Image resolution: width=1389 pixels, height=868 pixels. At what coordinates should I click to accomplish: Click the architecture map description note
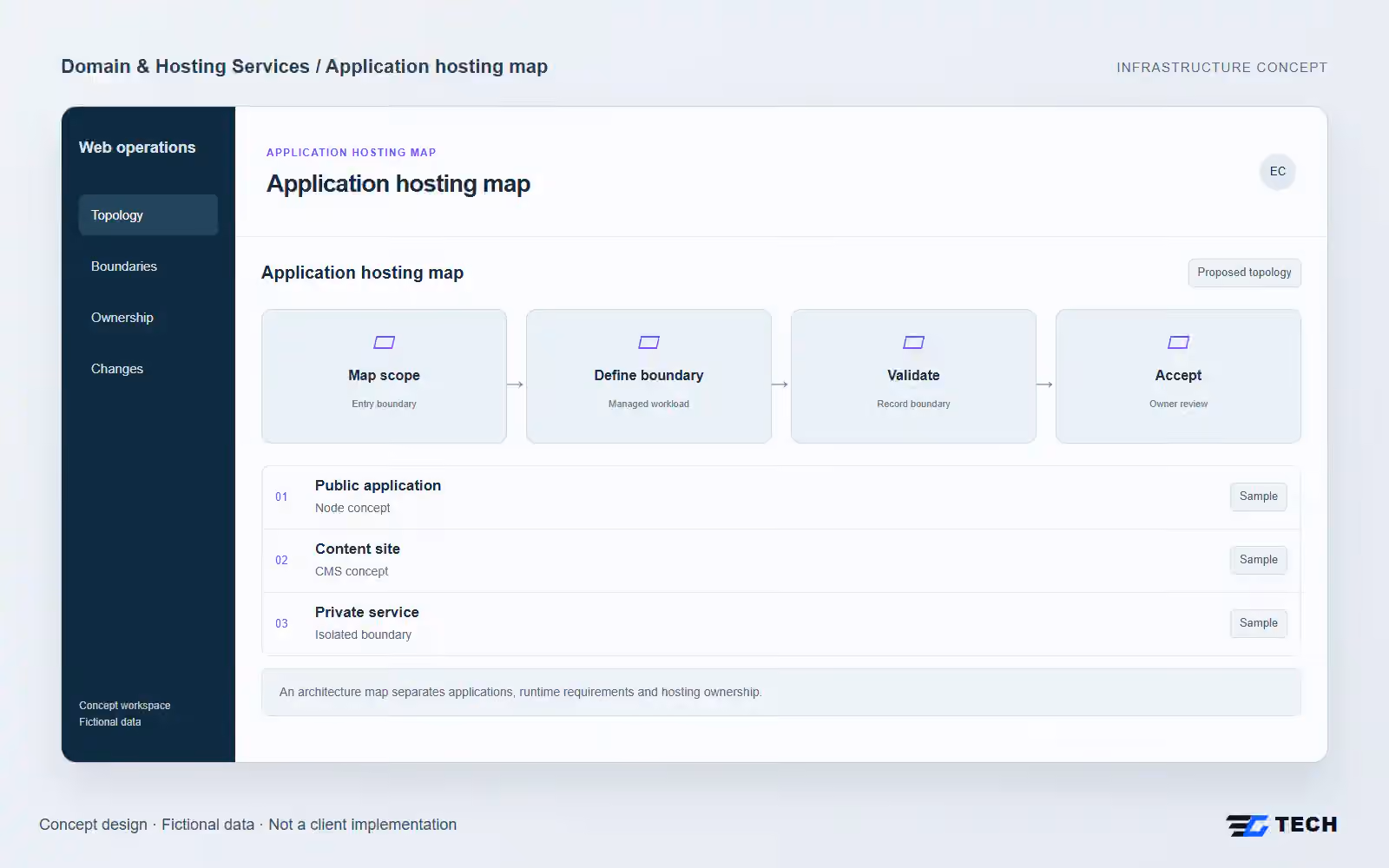[780, 692]
